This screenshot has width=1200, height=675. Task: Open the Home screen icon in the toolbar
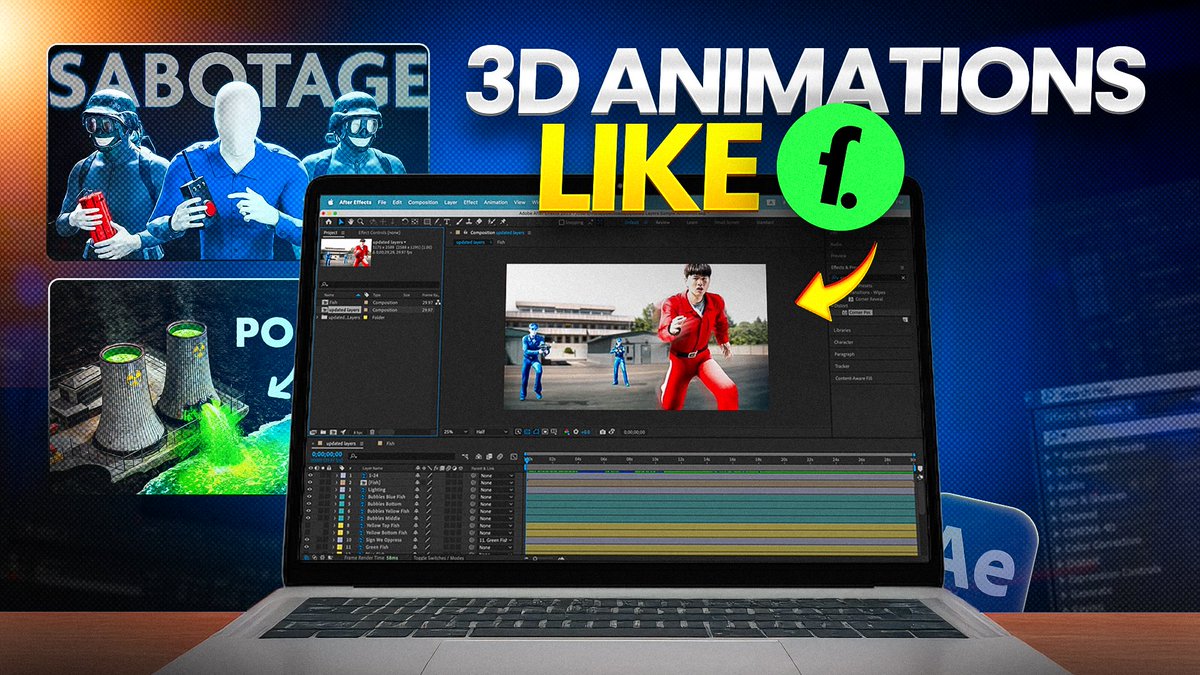click(x=329, y=222)
